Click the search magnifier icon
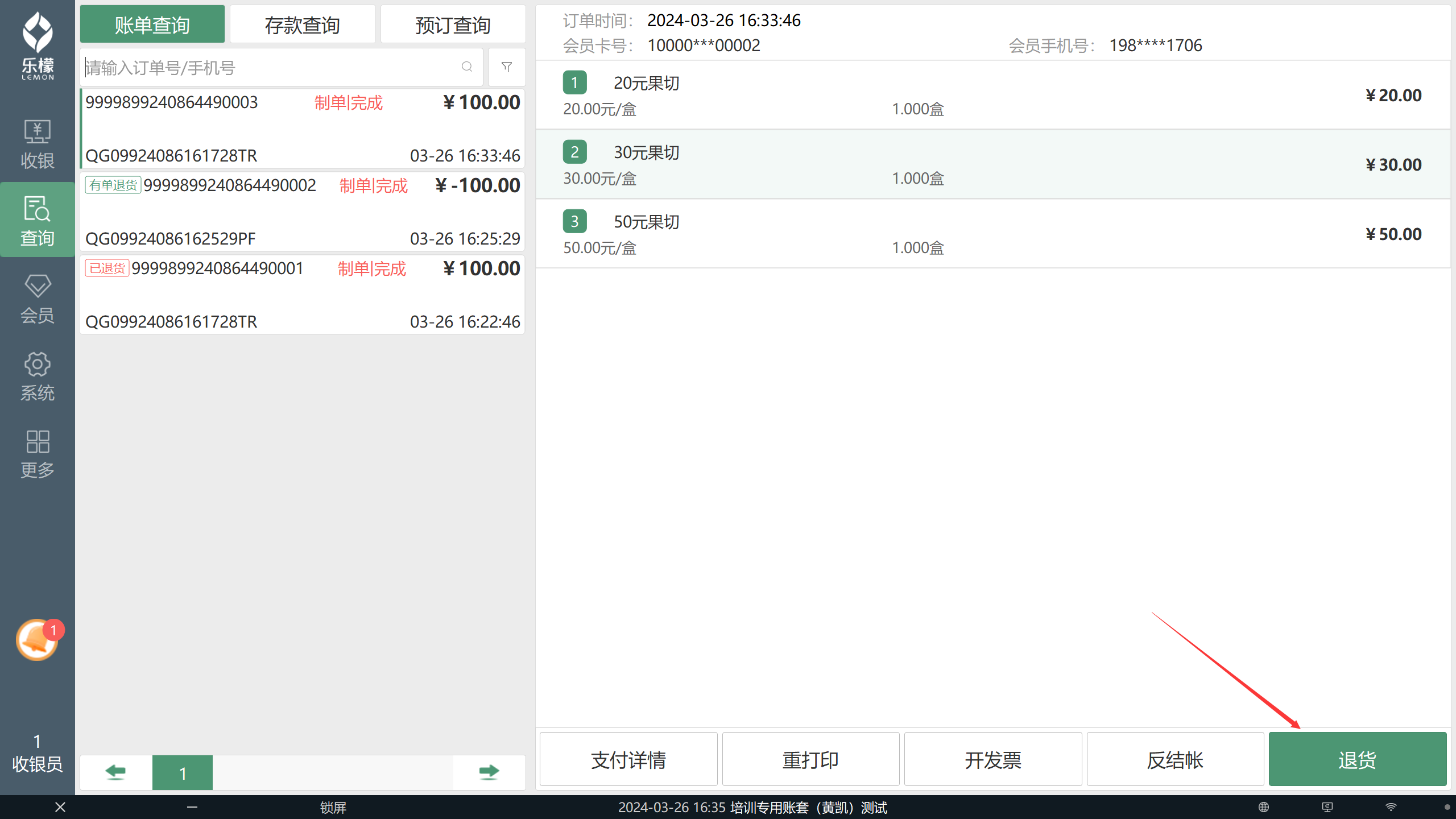 coord(466,67)
